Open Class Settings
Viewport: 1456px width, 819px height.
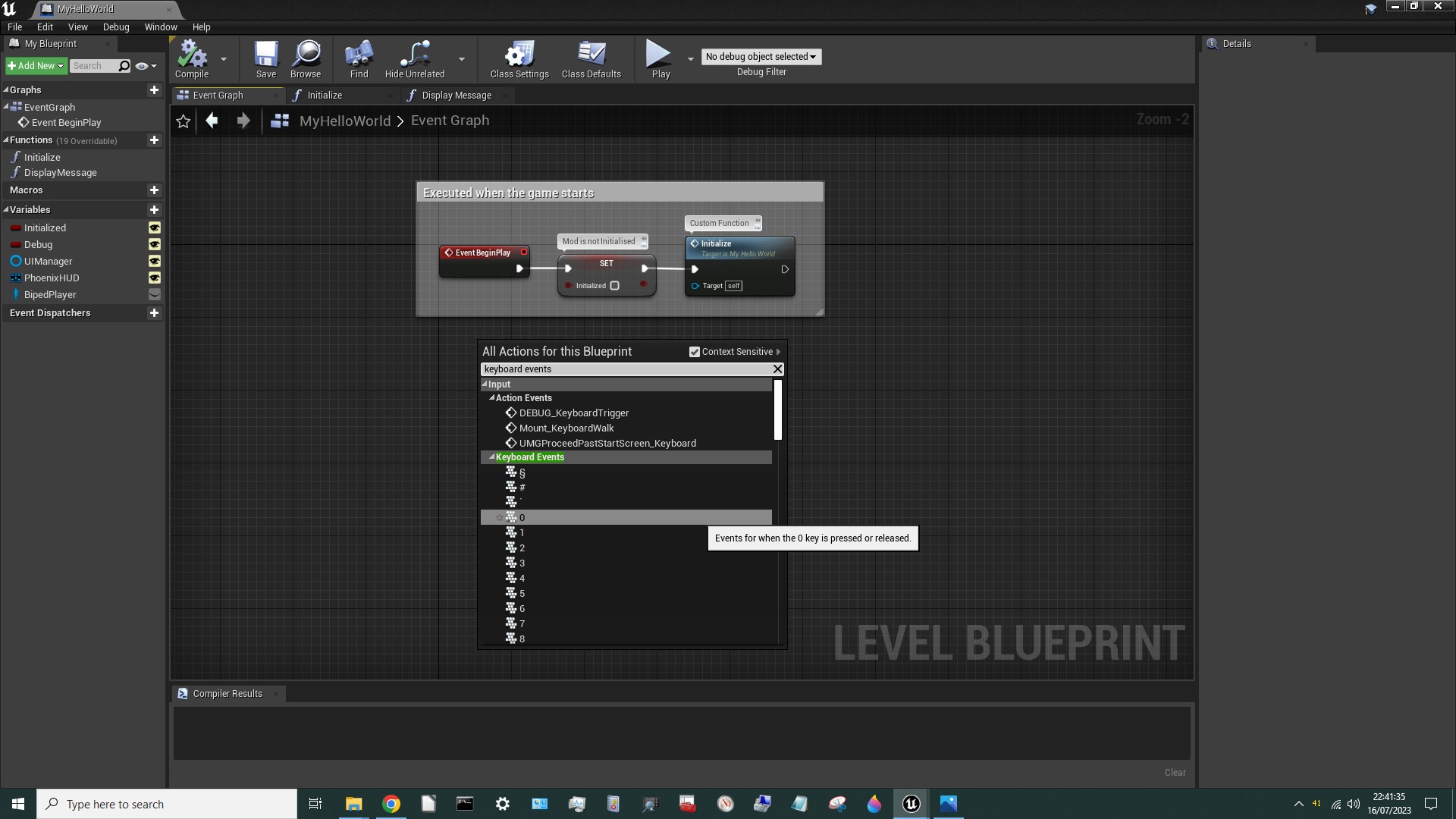click(x=519, y=59)
